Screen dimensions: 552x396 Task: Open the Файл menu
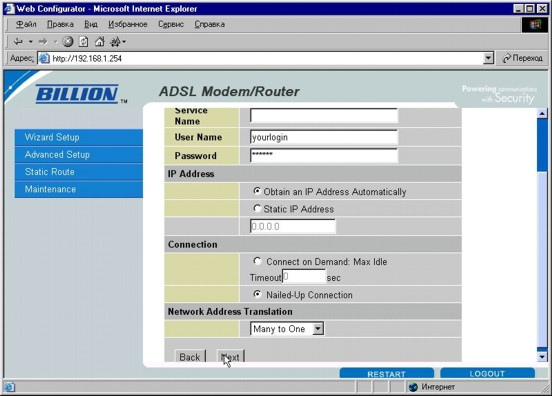(26, 24)
